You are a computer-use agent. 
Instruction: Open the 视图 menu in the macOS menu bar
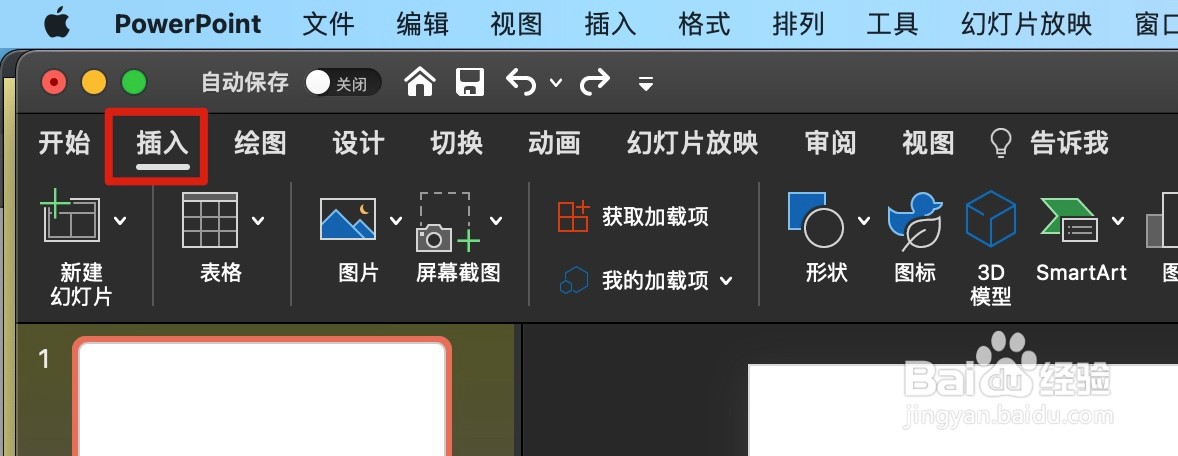[x=516, y=24]
